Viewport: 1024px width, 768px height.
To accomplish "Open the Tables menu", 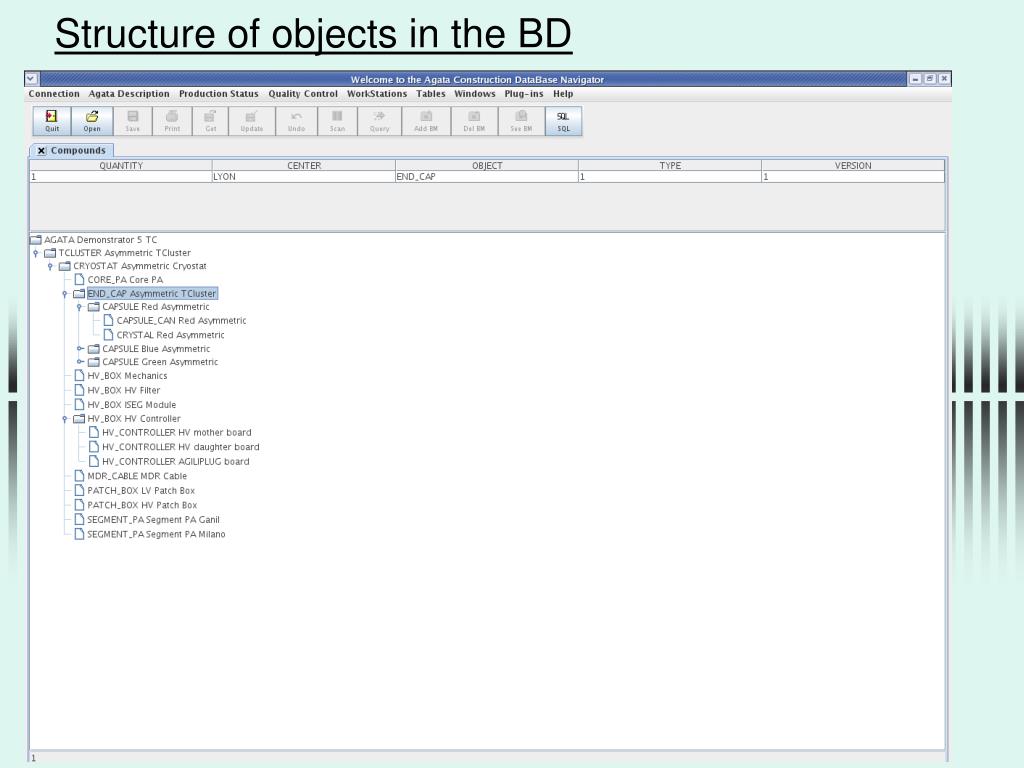I will pos(430,94).
